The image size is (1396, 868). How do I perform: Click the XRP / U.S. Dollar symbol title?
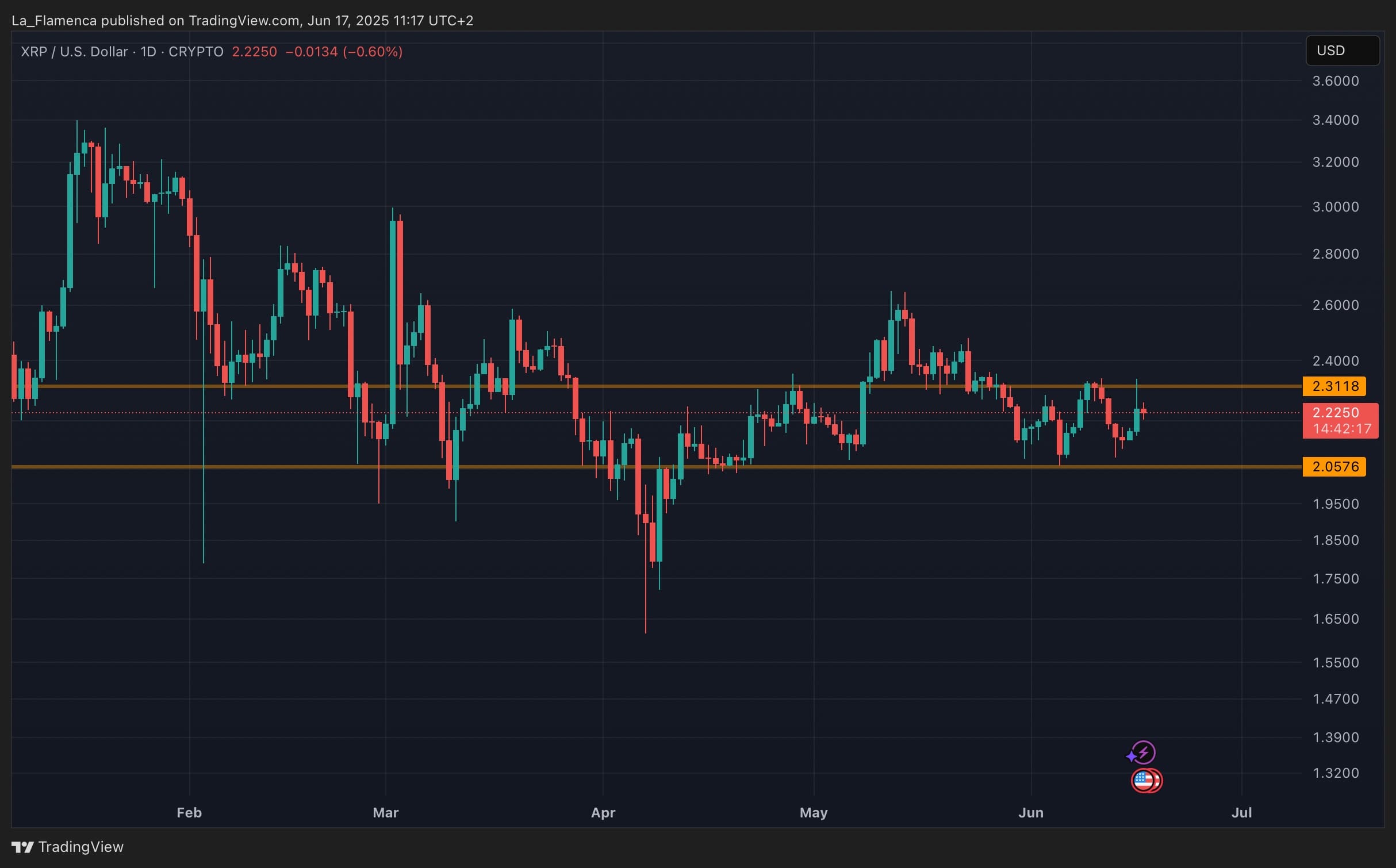74,52
